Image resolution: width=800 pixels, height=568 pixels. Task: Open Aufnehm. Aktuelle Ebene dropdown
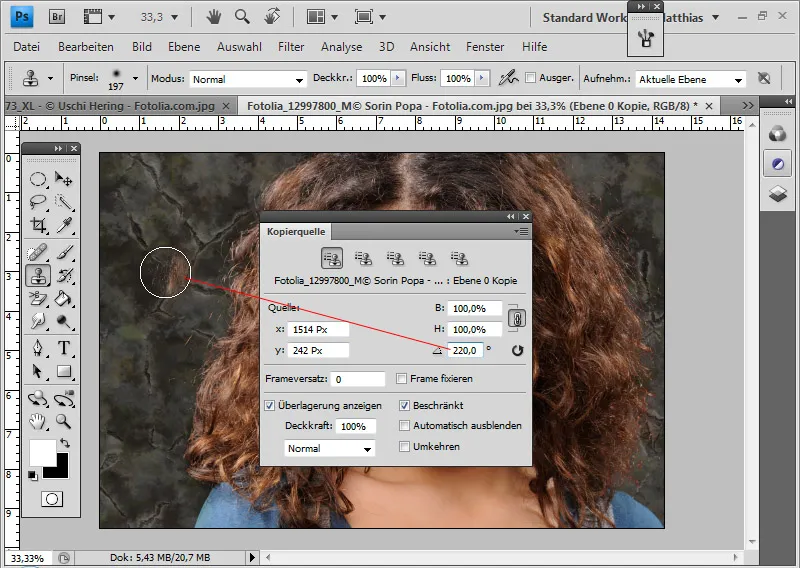[691, 79]
